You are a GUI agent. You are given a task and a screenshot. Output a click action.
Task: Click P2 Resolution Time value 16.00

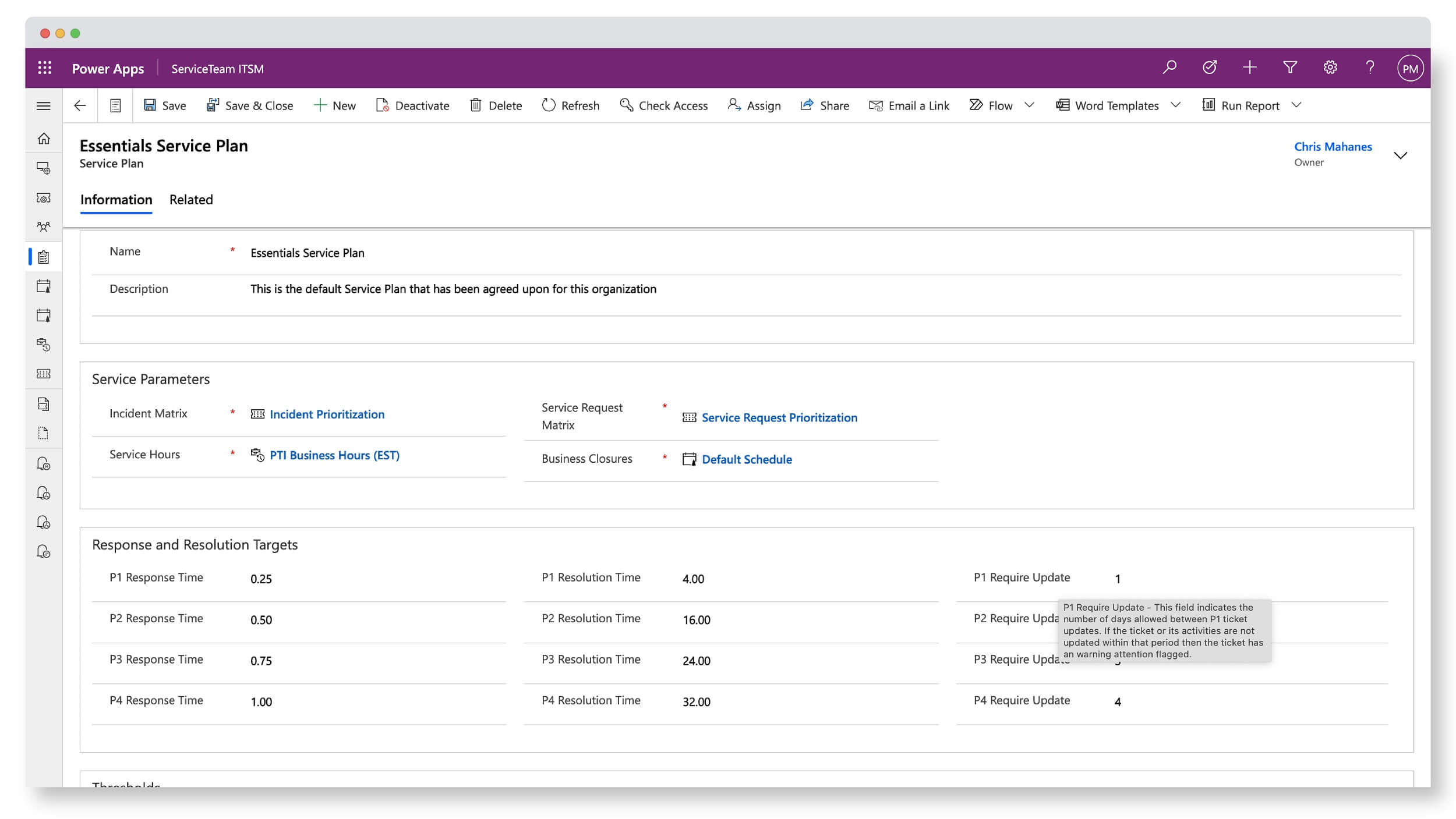pyautogui.click(x=697, y=620)
